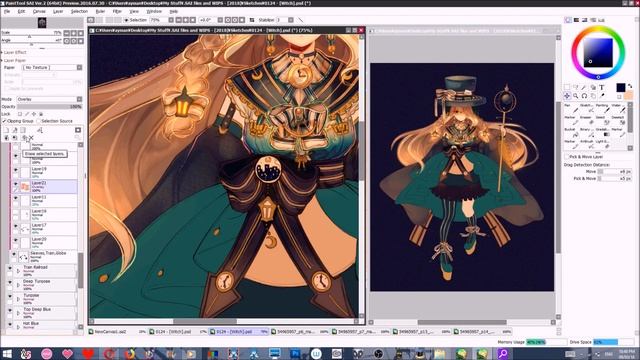Screen dimensions: 640x360
Task: Expand the Deep Turqoise folder
Action: coord(18,285)
